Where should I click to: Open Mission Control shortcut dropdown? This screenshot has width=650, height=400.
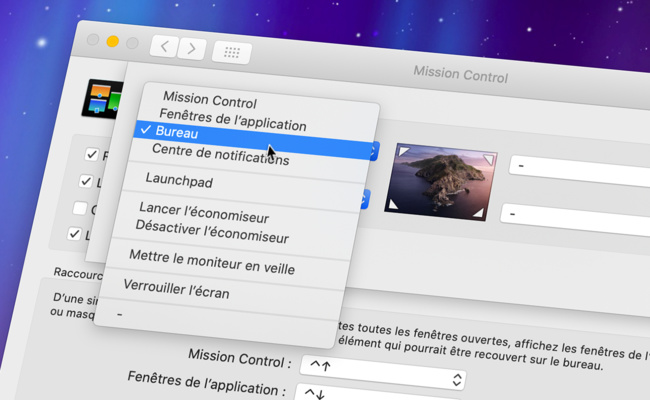[x=383, y=372]
